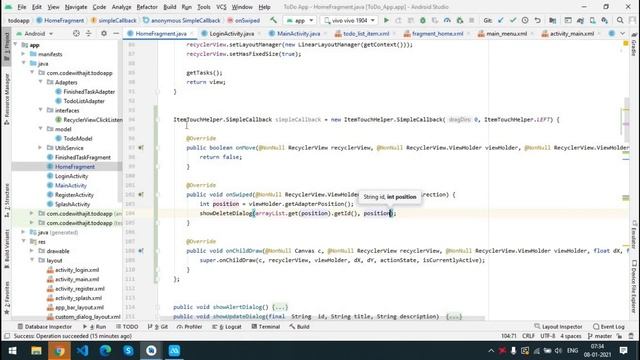Click the Make Project hammer icon
This screenshot has width=640, height=360.
273,20
